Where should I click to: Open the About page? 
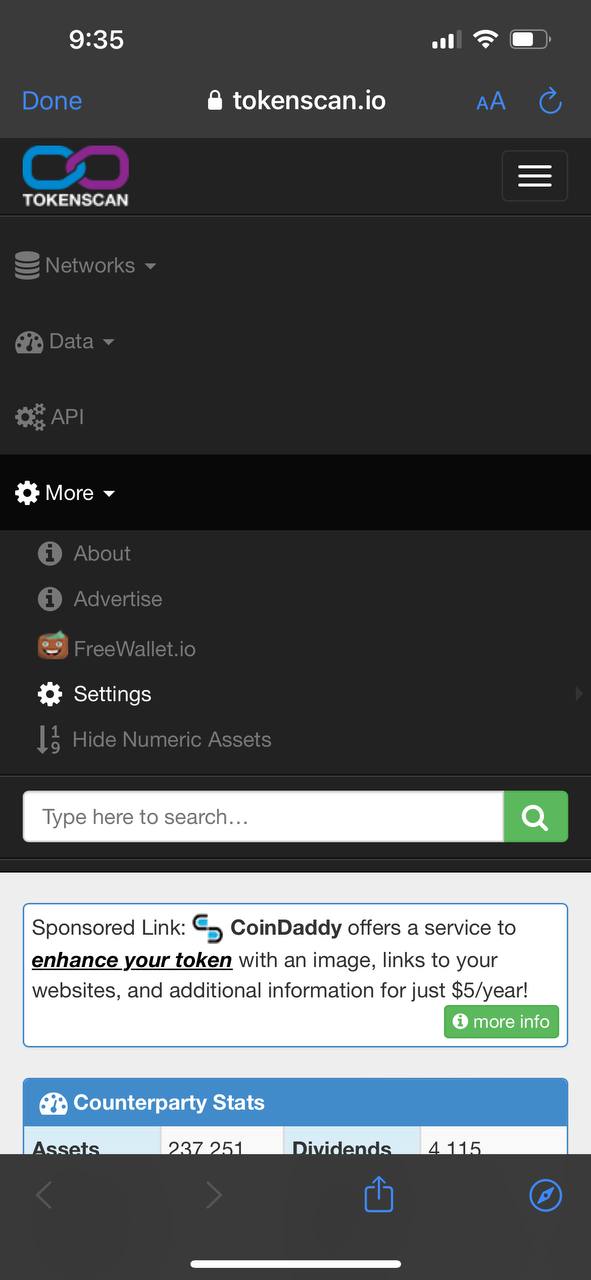[84, 553]
